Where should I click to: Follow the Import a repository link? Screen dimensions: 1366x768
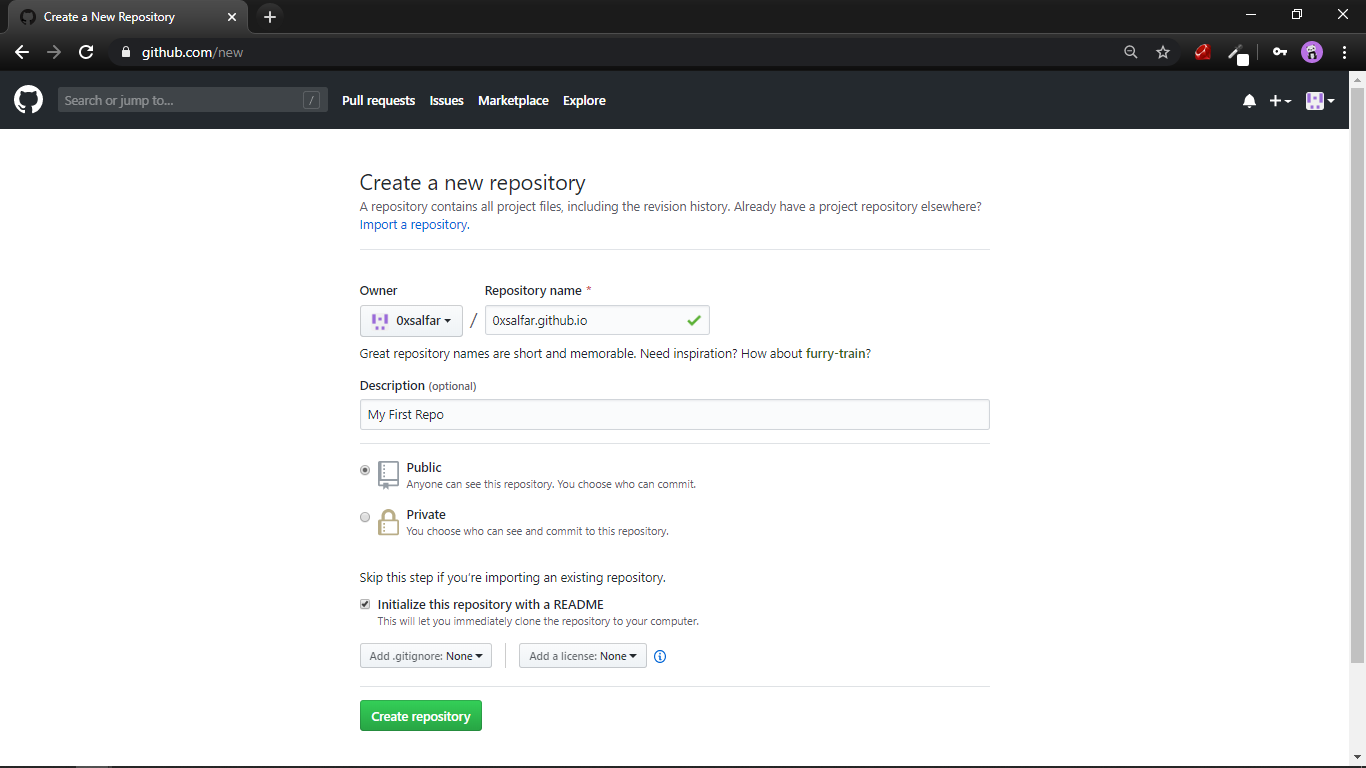[413, 225]
